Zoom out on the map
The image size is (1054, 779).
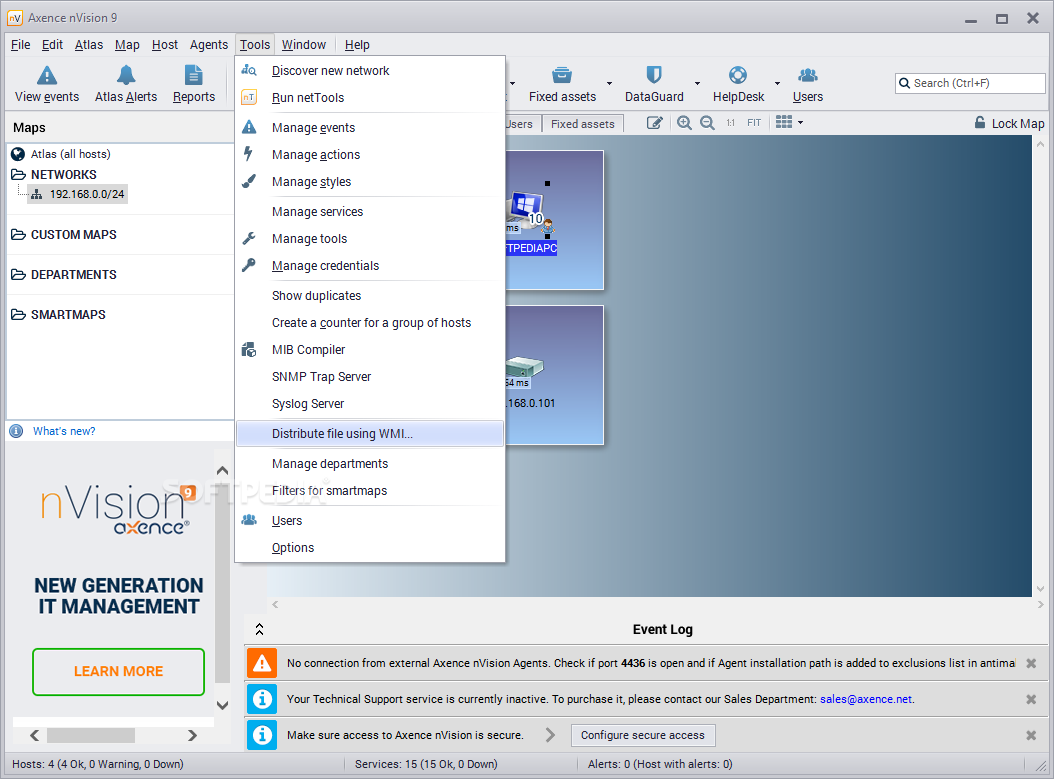click(x=707, y=123)
